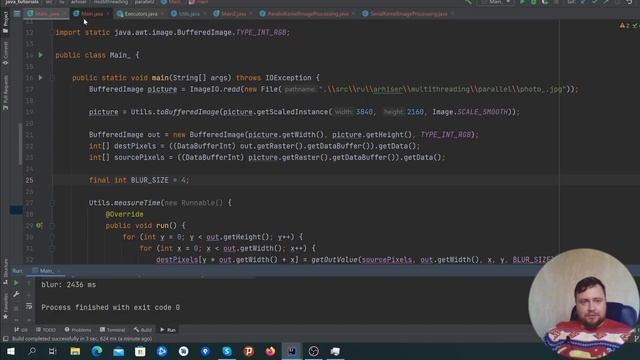The image size is (640, 360).
Task: Click the TYPE_INT_RGB import on line 12
Action: (x=262, y=32)
